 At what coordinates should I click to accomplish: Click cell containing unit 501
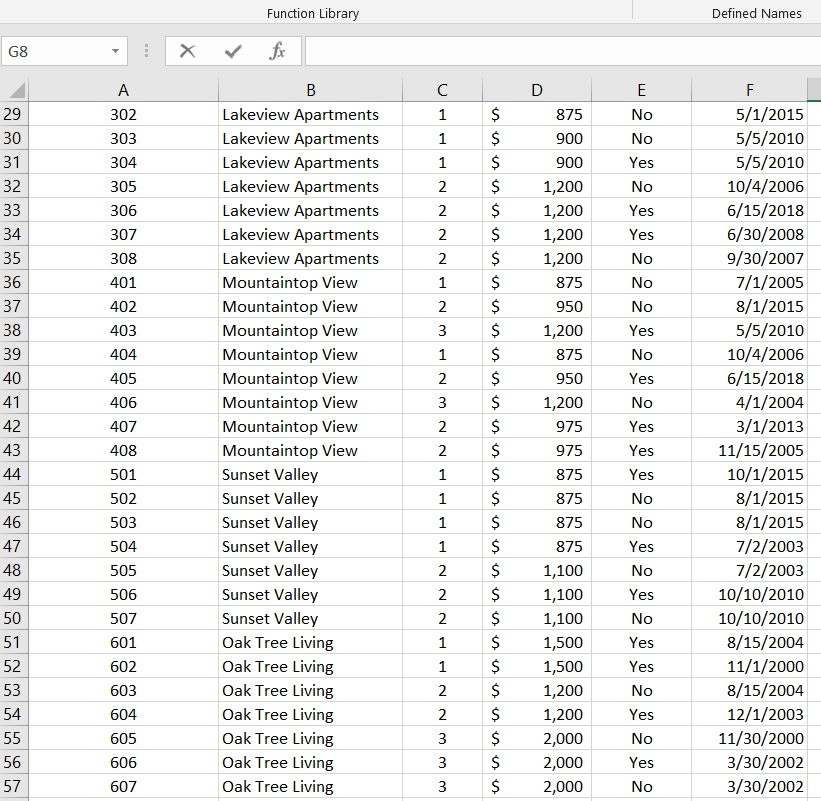point(124,474)
